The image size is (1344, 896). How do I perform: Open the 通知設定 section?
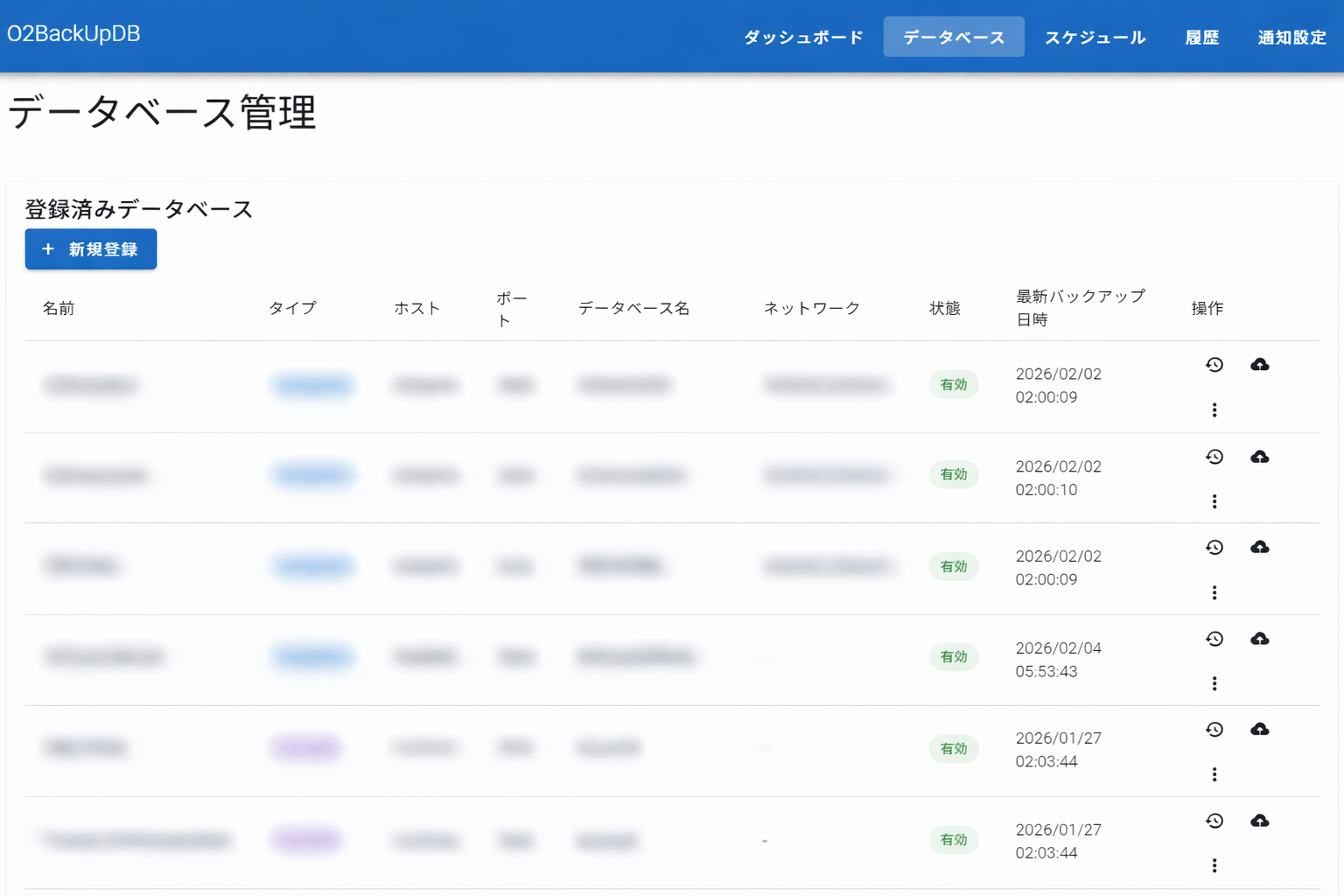click(x=1291, y=37)
